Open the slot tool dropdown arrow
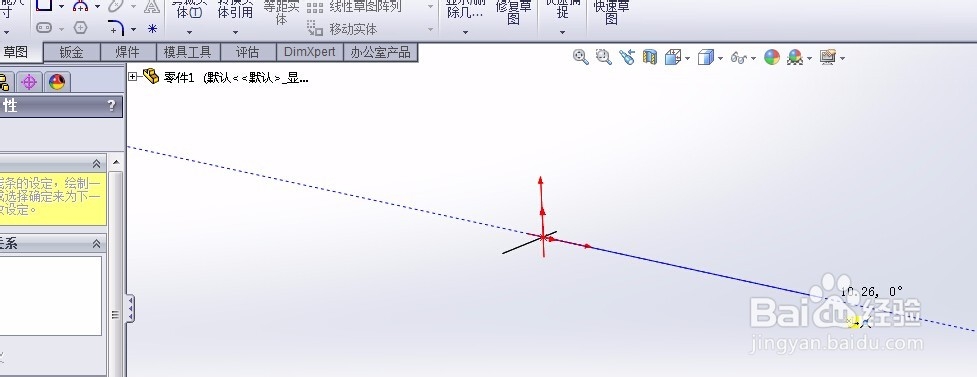Image resolution: width=977 pixels, height=377 pixels. (x=61, y=29)
